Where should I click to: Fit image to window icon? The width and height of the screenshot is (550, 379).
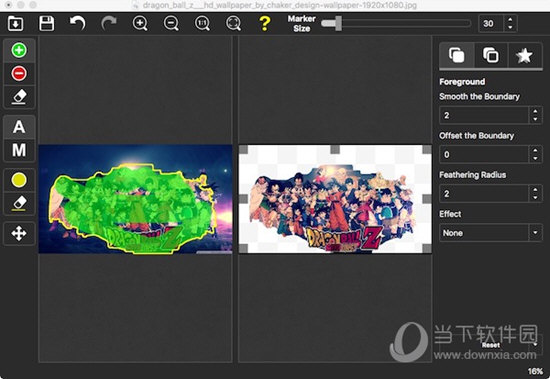coord(233,24)
